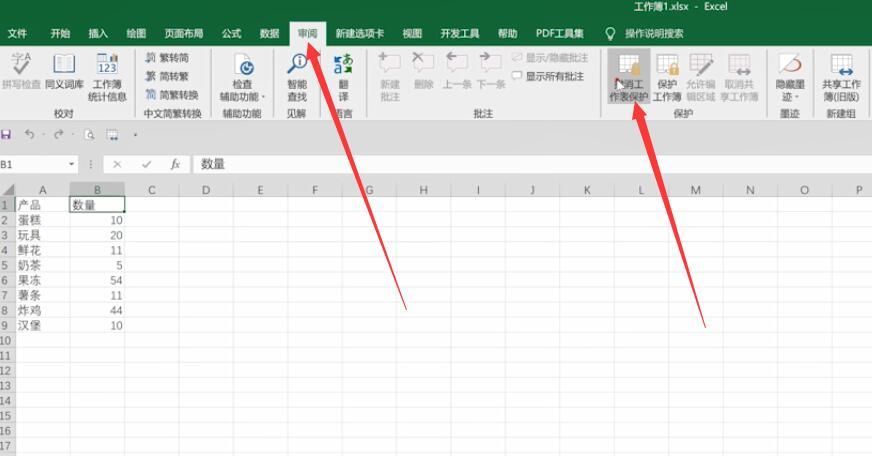Click cell containing 蛋糕
The width and height of the screenshot is (872, 456).
click(x=43, y=220)
